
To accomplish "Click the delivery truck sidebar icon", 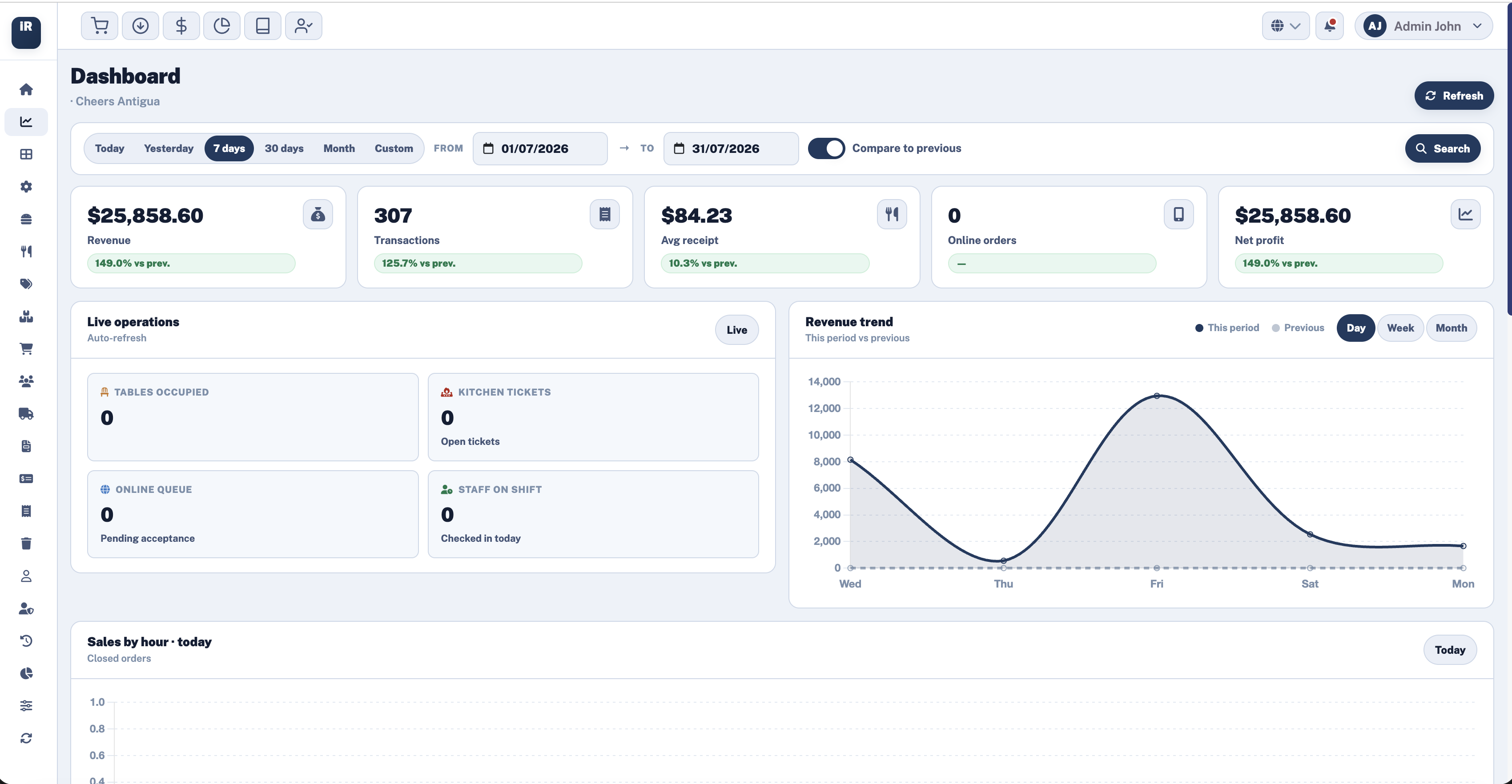I will click(x=26, y=414).
